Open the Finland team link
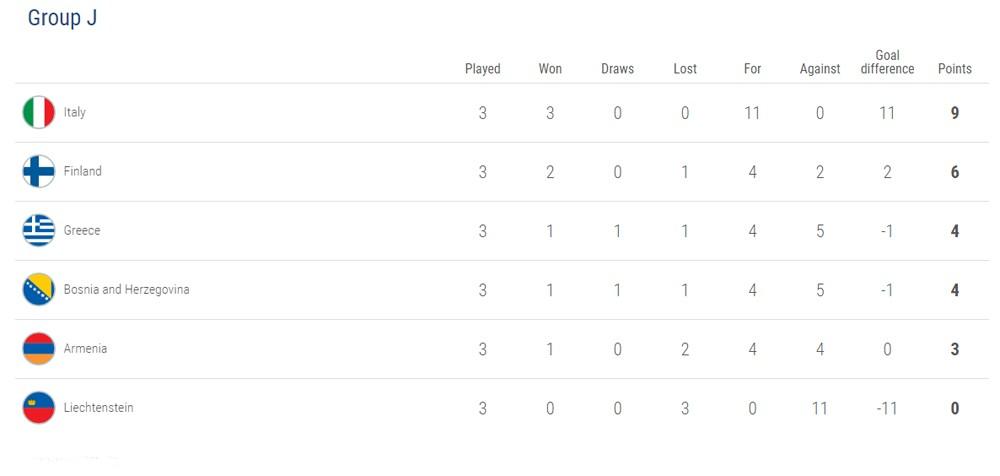This screenshot has height=476, width=1000. point(82,171)
